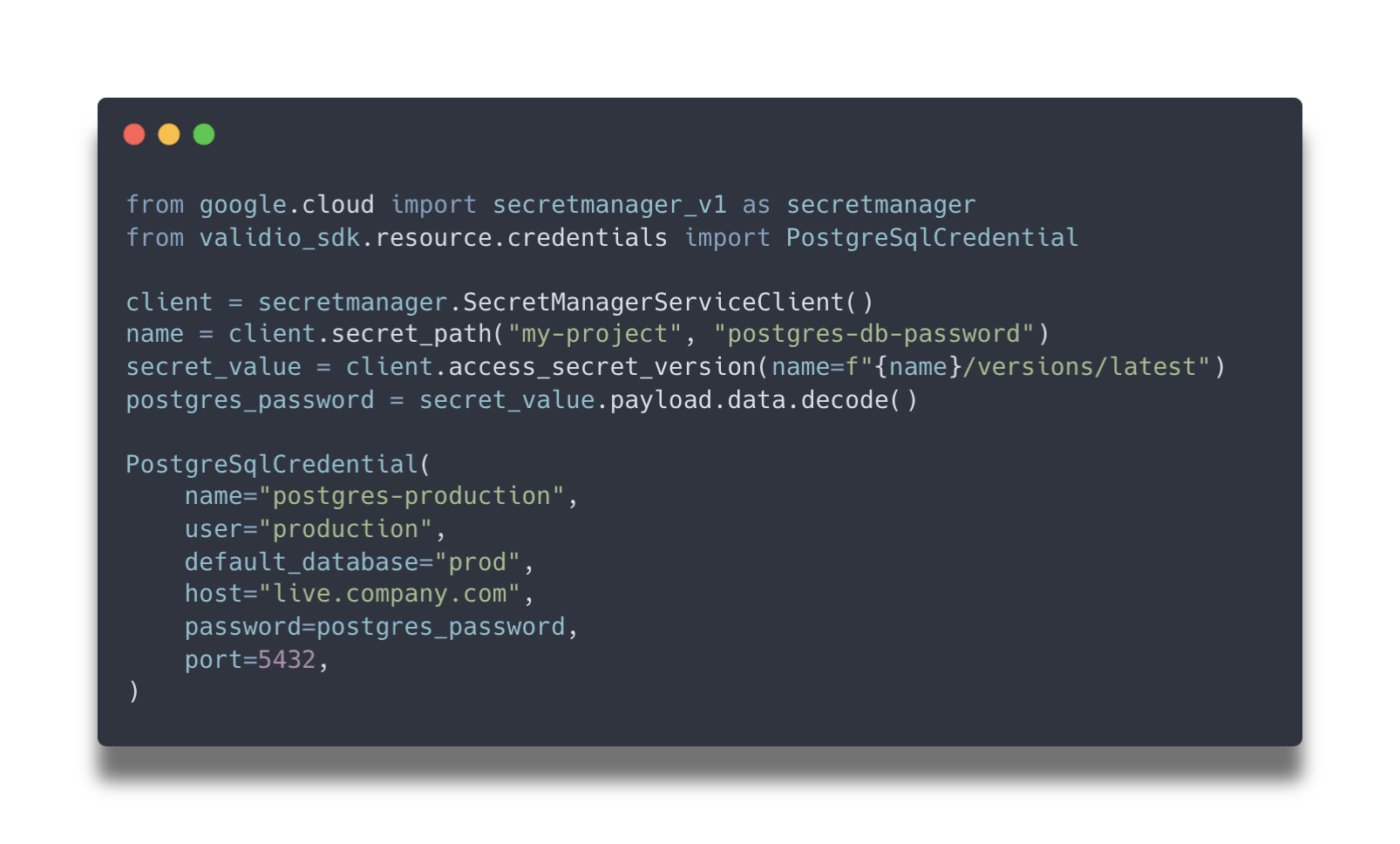Click the green maximize window dot
This screenshot has width=1400, height=844.
204,134
